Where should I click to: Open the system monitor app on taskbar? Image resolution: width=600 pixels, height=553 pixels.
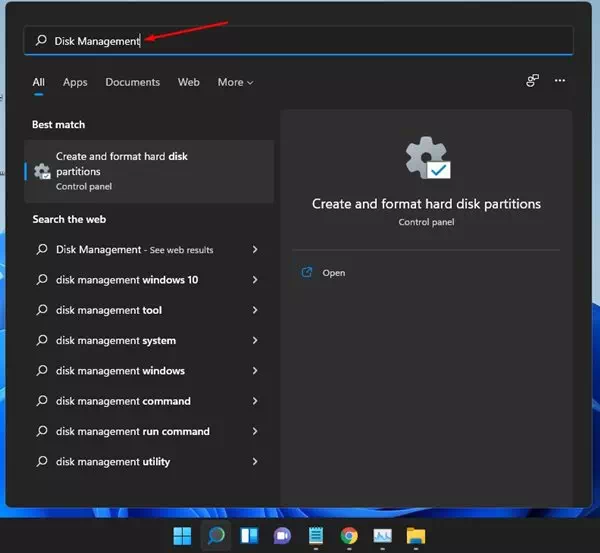(383, 536)
